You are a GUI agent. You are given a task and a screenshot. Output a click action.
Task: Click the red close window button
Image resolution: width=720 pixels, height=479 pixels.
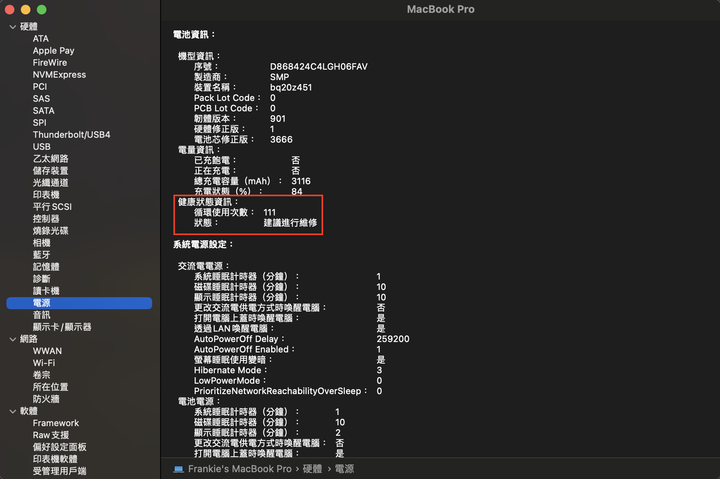click(10, 10)
